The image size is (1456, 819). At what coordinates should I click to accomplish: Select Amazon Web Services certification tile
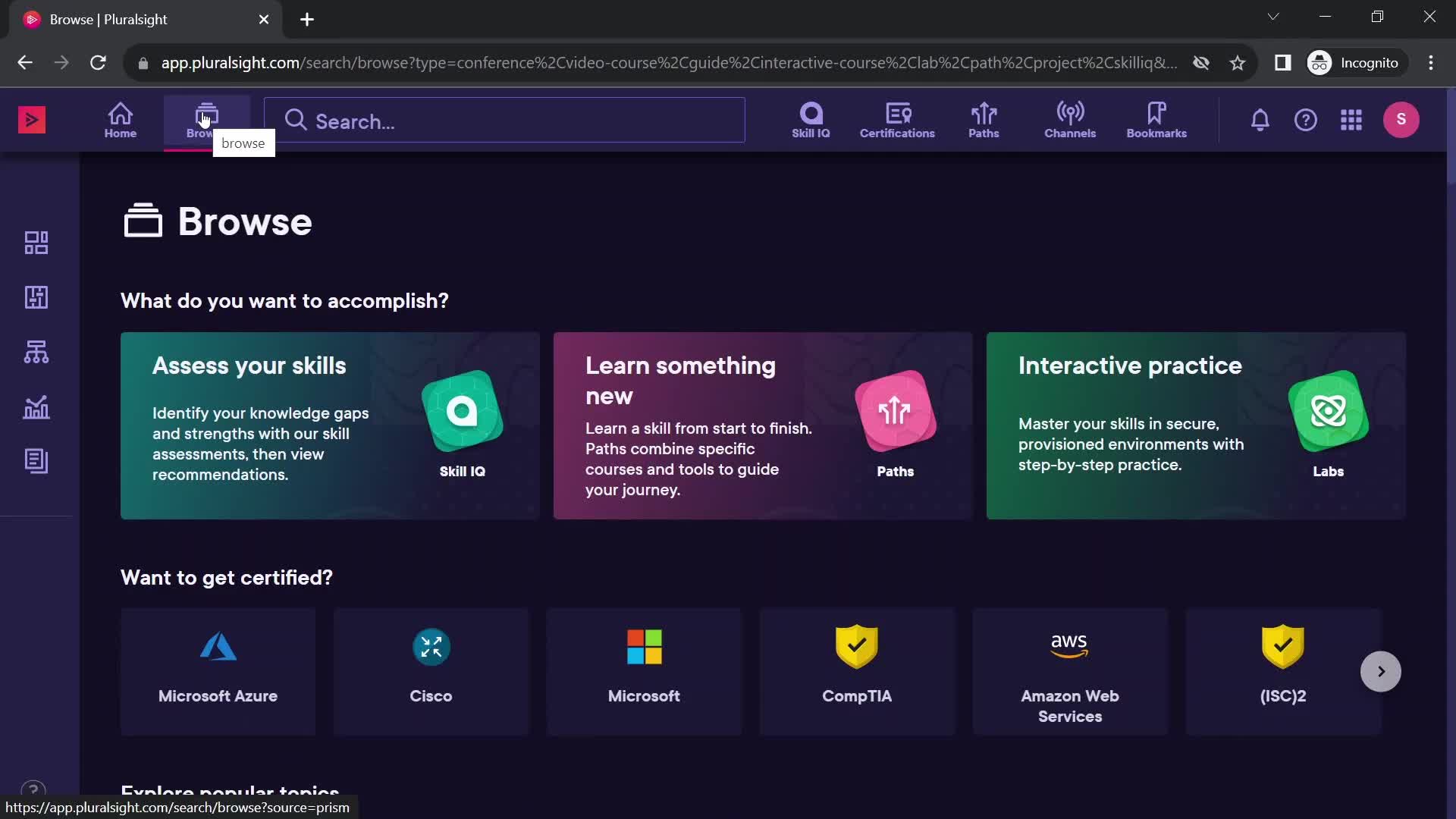click(x=1070, y=671)
